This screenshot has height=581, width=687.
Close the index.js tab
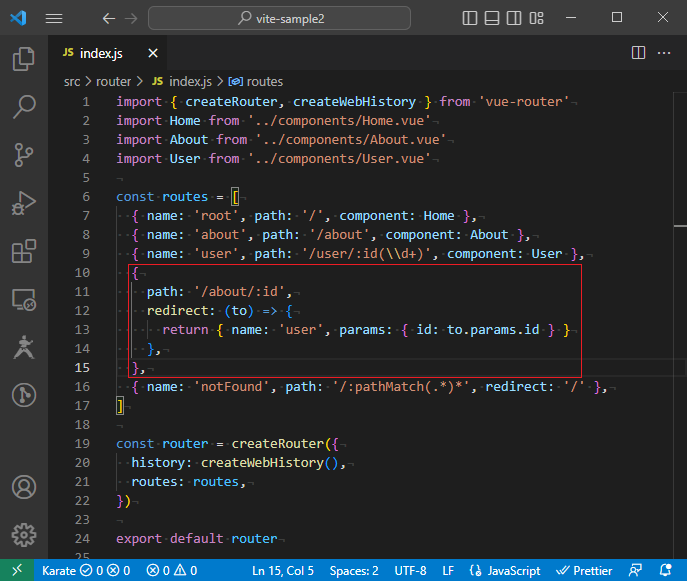point(153,53)
